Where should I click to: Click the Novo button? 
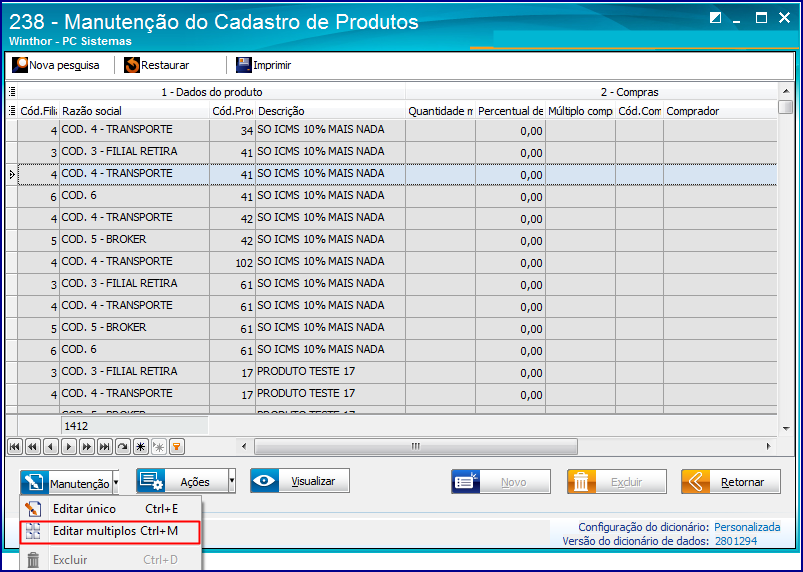501,482
